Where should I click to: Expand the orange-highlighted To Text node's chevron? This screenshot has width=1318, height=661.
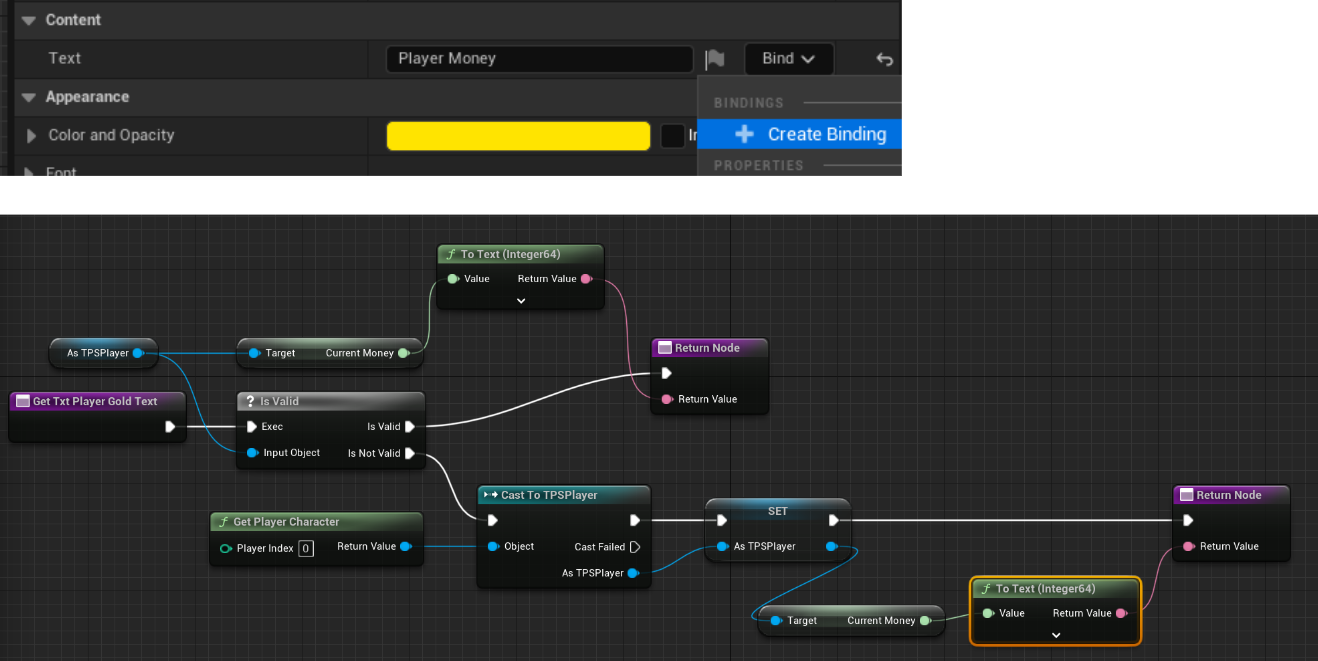pos(1056,635)
